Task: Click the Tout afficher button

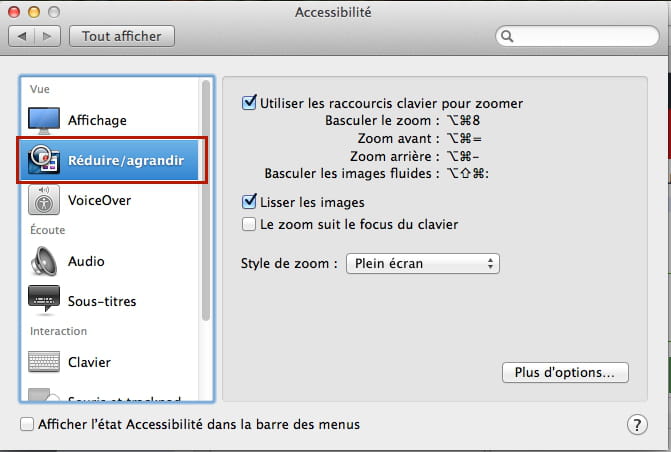Action: click(x=122, y=36)
